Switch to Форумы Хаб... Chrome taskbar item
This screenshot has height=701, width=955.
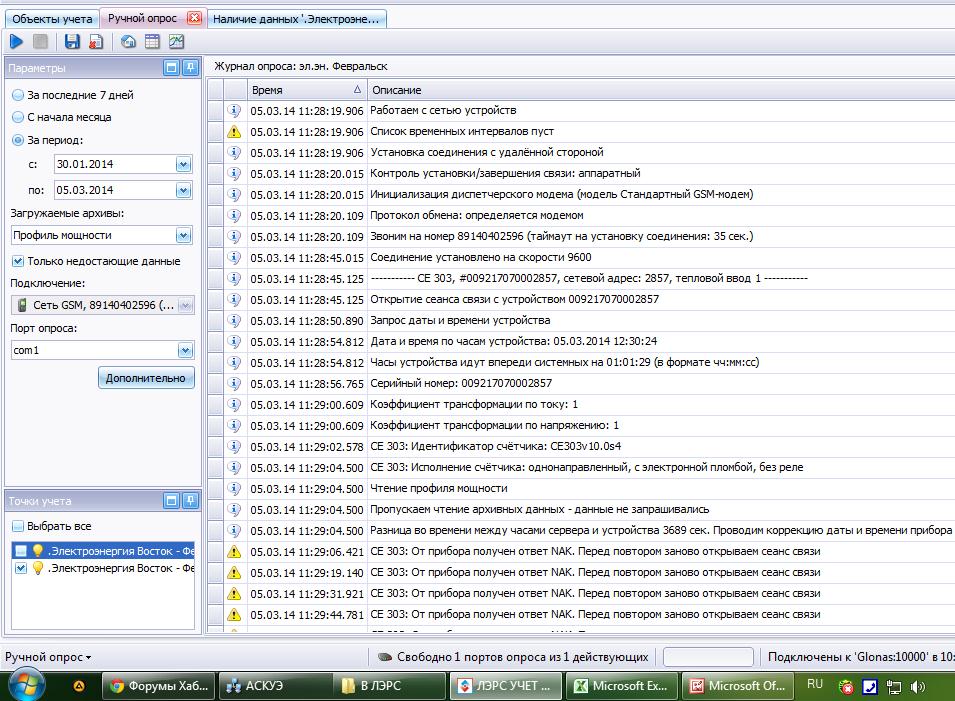point(158,686)
